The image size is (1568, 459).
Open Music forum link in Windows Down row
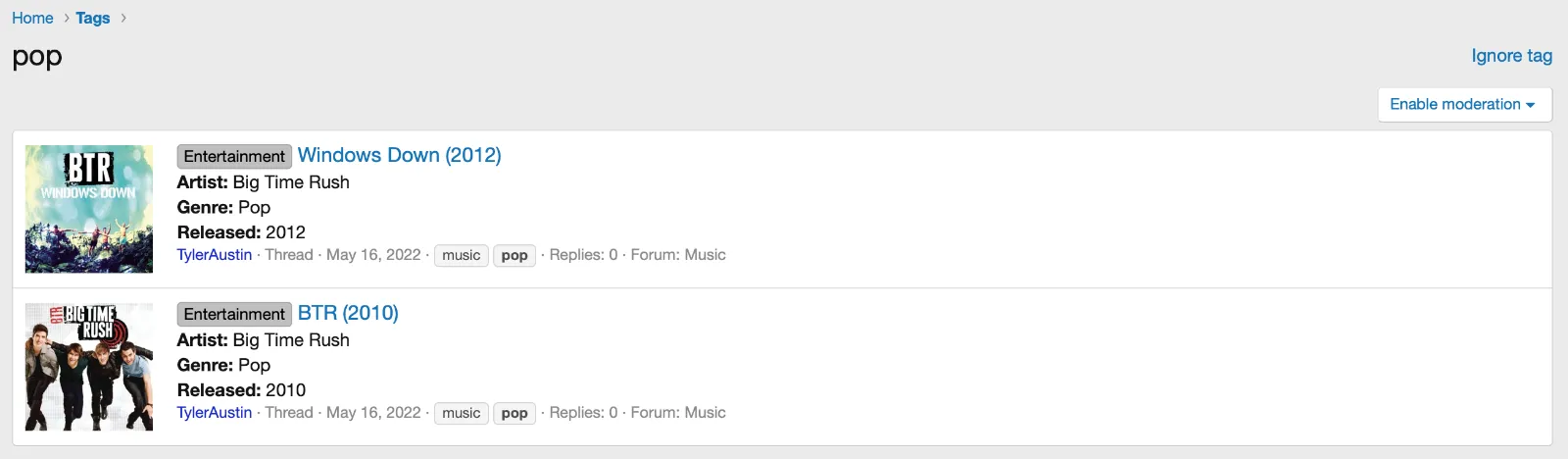tap(705, 255)
